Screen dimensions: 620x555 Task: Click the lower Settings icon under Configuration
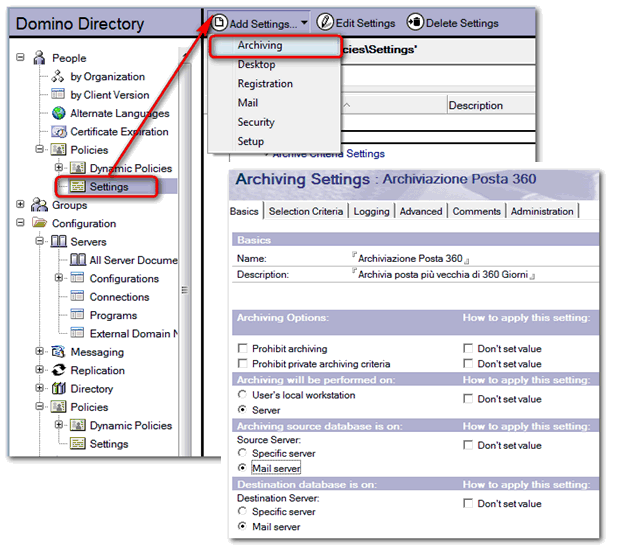[x=78, y=443]
